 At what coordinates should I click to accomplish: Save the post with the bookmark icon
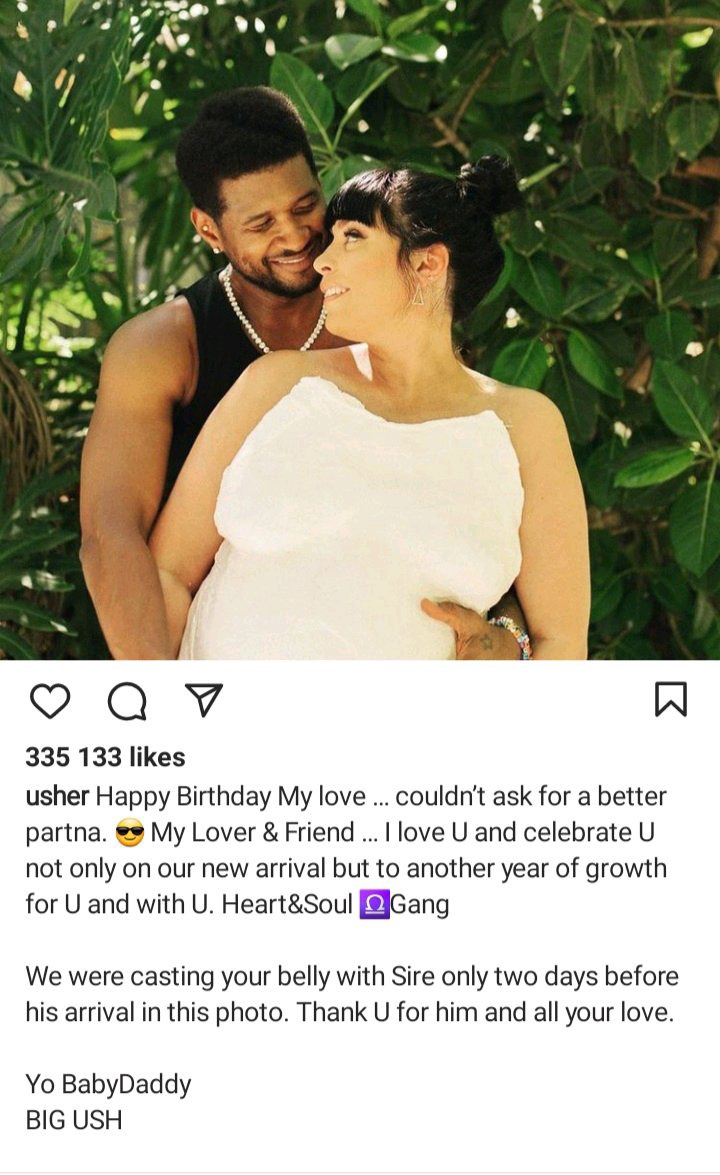pyautogui.click(x=671, y=699)
